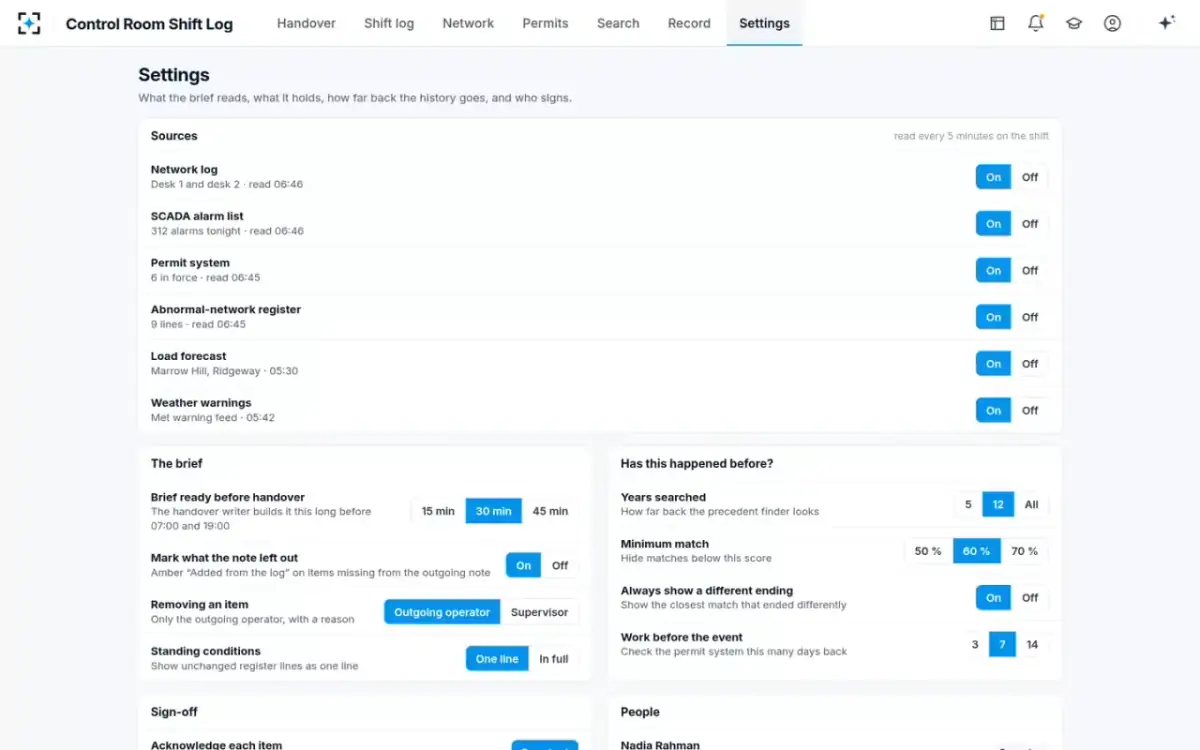
Task: Open the Shift log tab
Action: tap(389, 23)
